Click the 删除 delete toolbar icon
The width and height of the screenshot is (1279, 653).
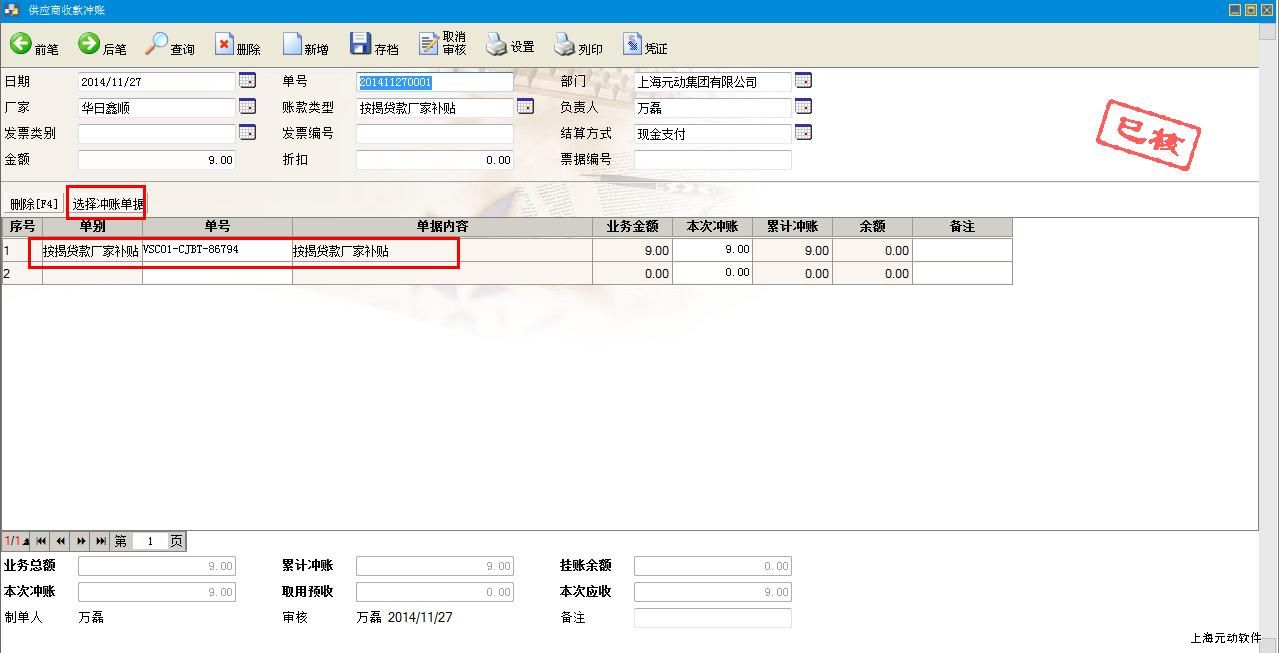point(237,45)
